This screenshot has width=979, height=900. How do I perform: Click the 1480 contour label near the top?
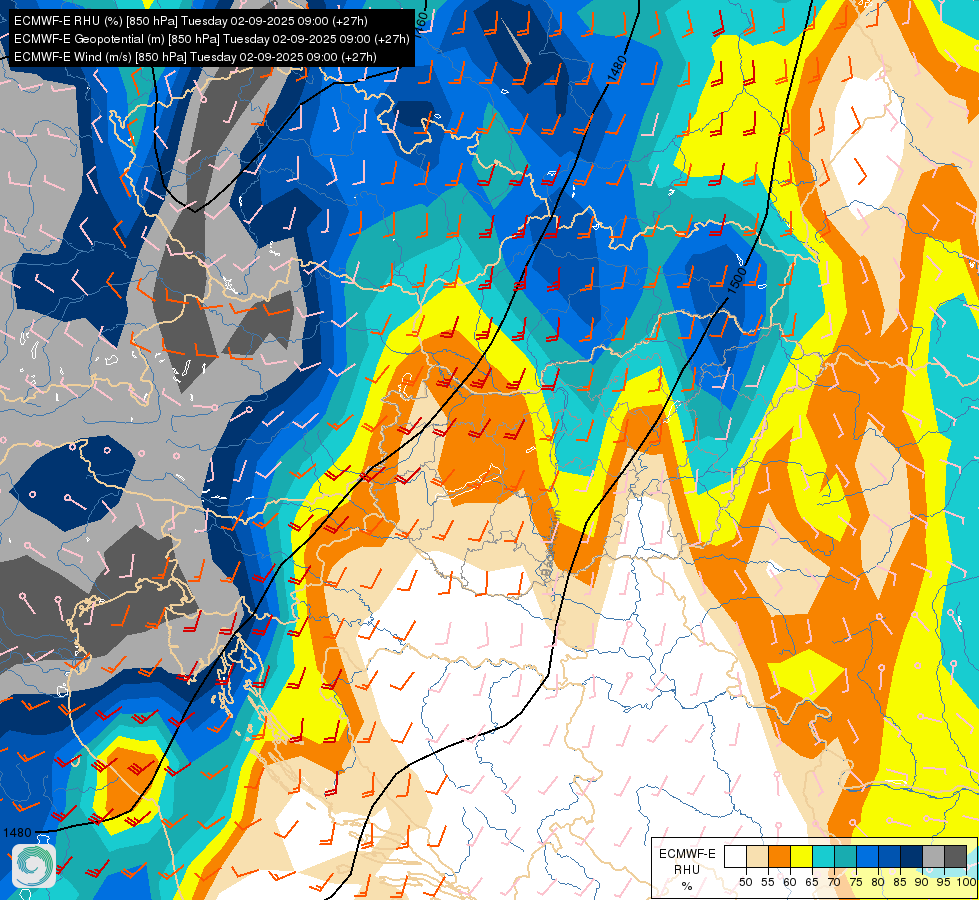[617, 69]
